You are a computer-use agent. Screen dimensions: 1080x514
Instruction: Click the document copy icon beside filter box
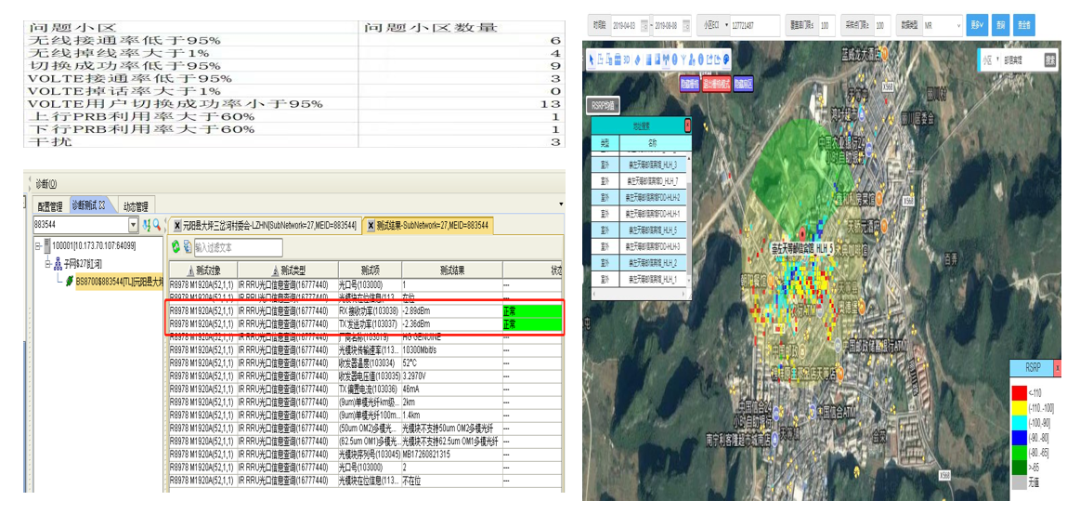187,247
